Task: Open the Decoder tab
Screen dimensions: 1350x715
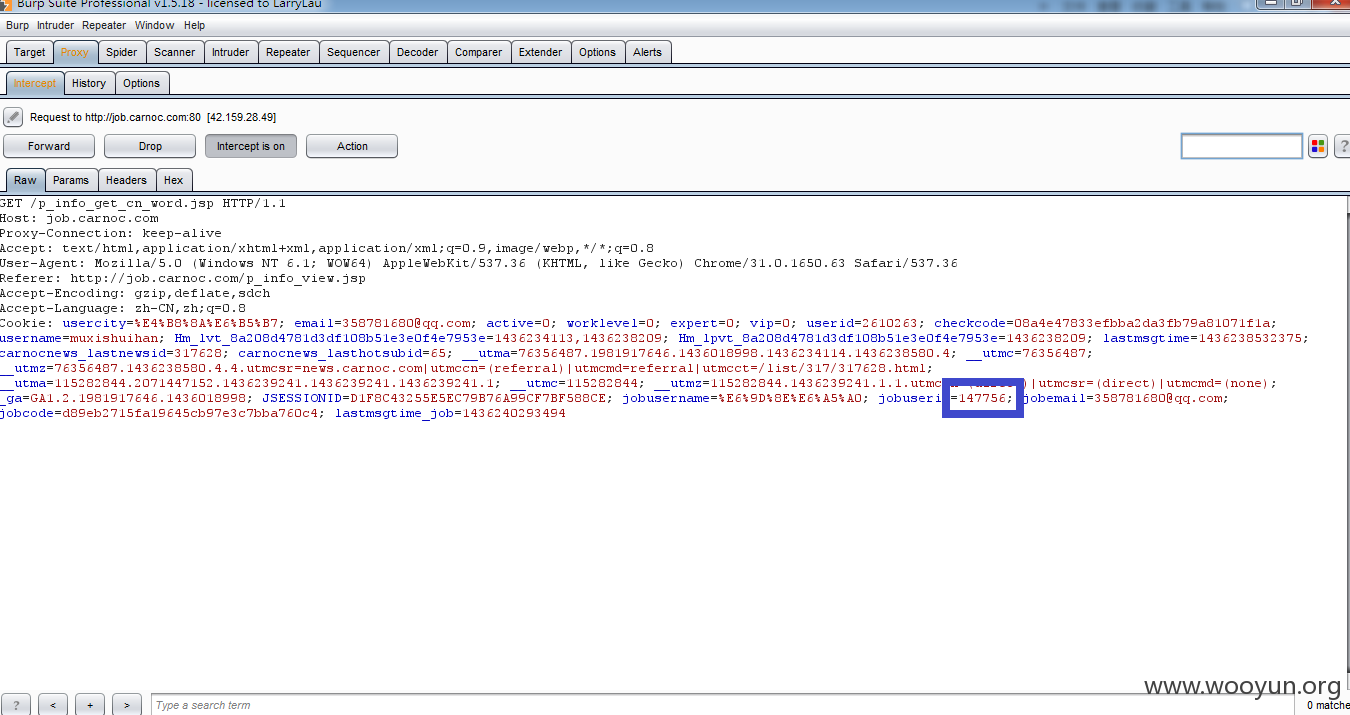Action: pos(418,52)
